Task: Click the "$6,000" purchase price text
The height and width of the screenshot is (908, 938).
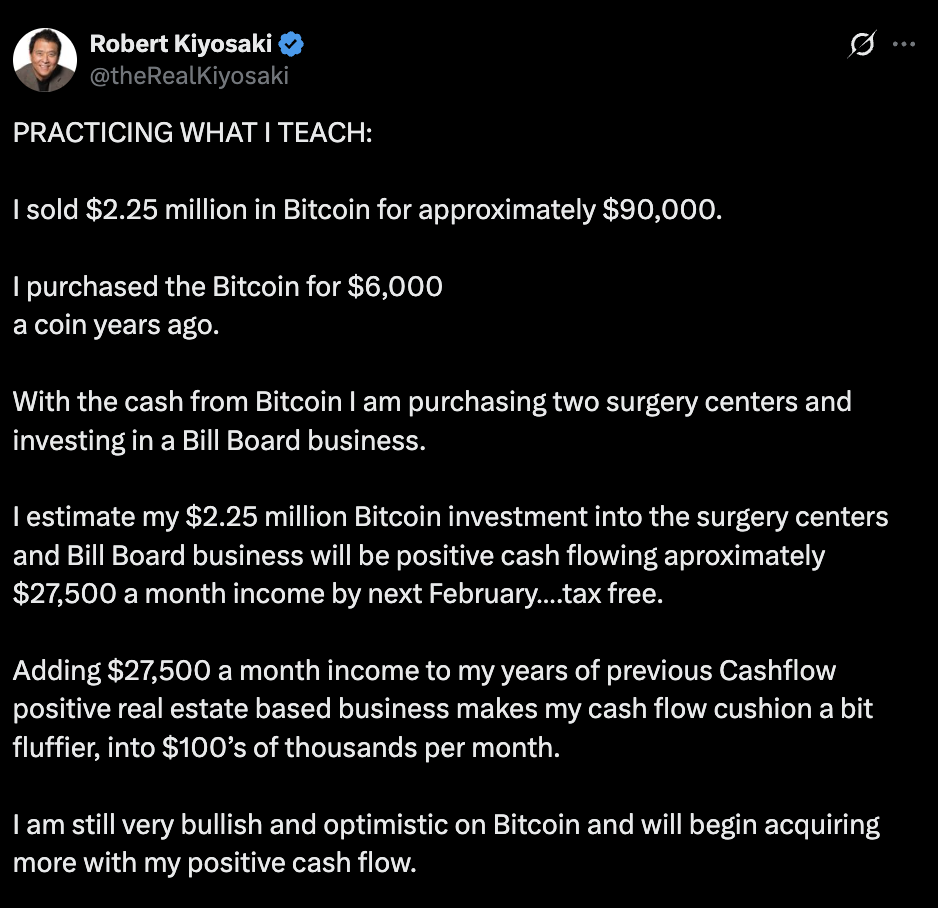Action: (394, 287)
